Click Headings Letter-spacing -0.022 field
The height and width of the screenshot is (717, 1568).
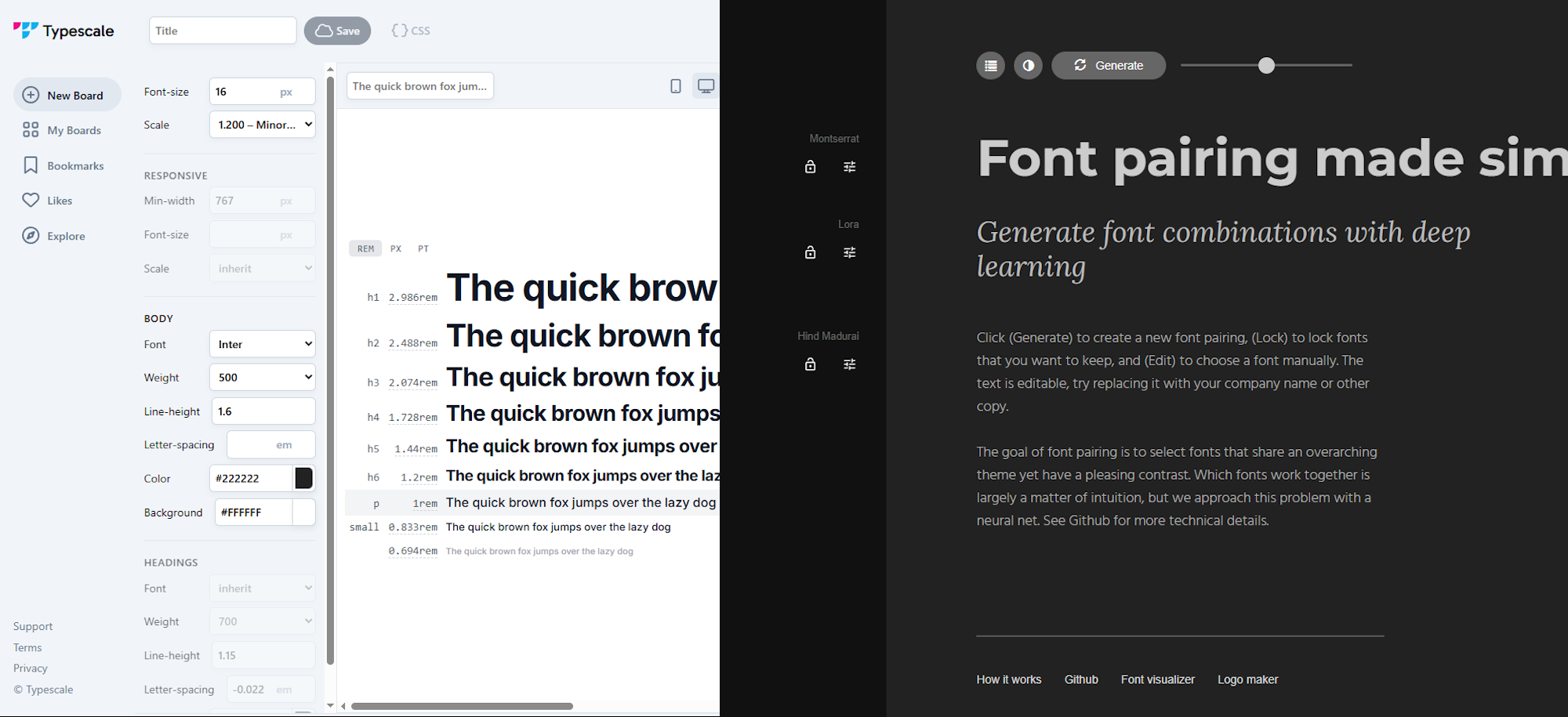point(271,690)
